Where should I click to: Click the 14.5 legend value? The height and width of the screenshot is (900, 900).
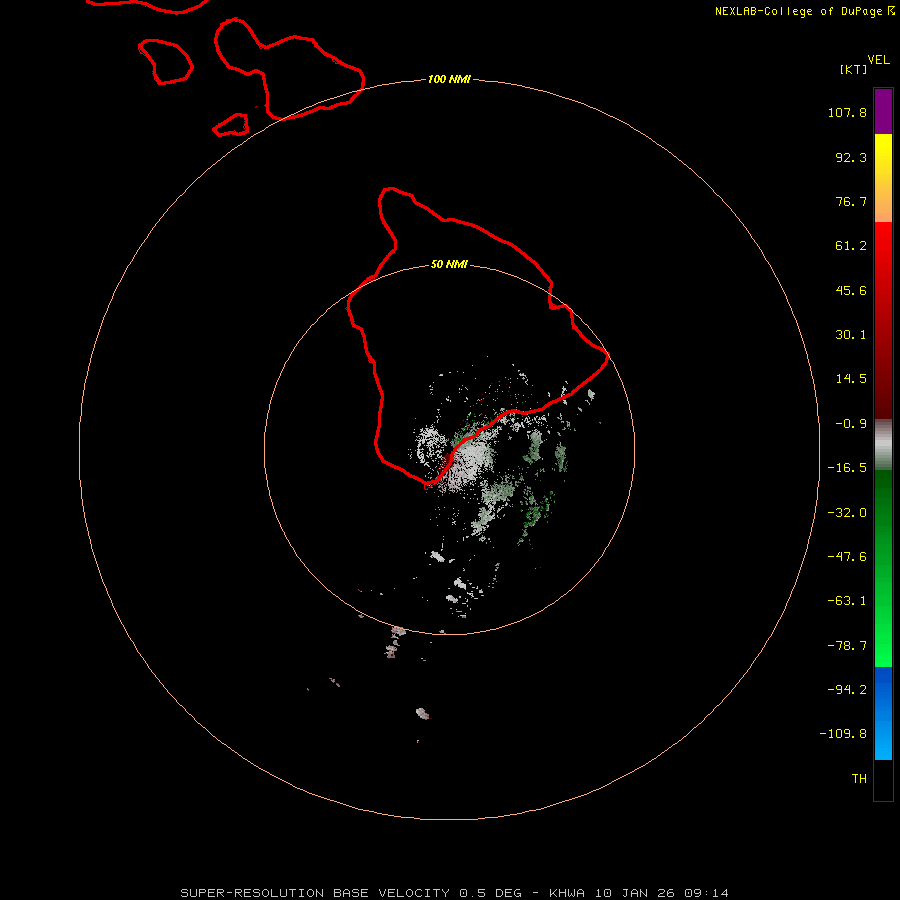click(x=851, y=379)
